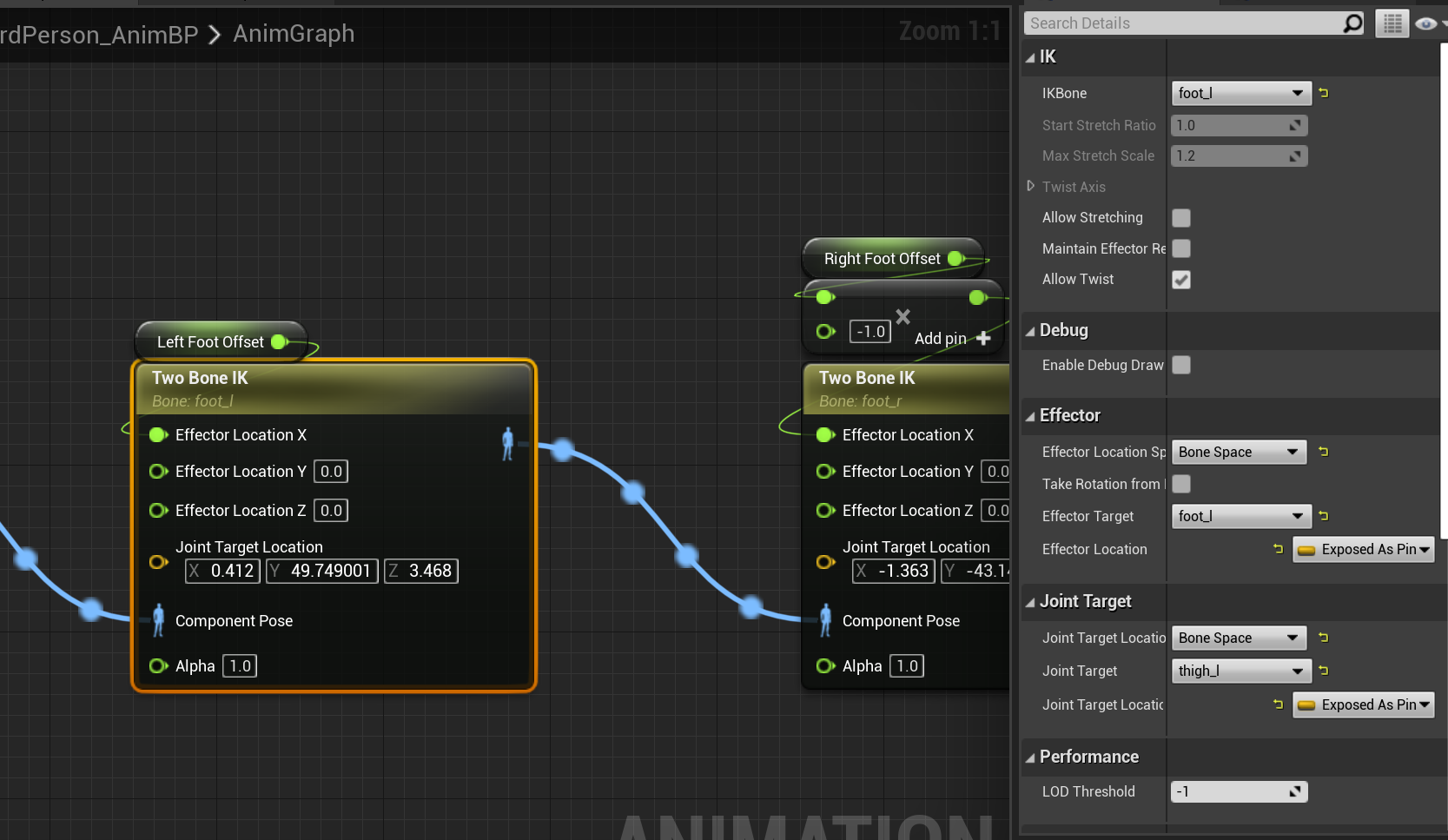This screenshot has width=1448, height=840.
Task: Click output pose pin of foot_l Two Bone IK
Action: click(508, 443)
